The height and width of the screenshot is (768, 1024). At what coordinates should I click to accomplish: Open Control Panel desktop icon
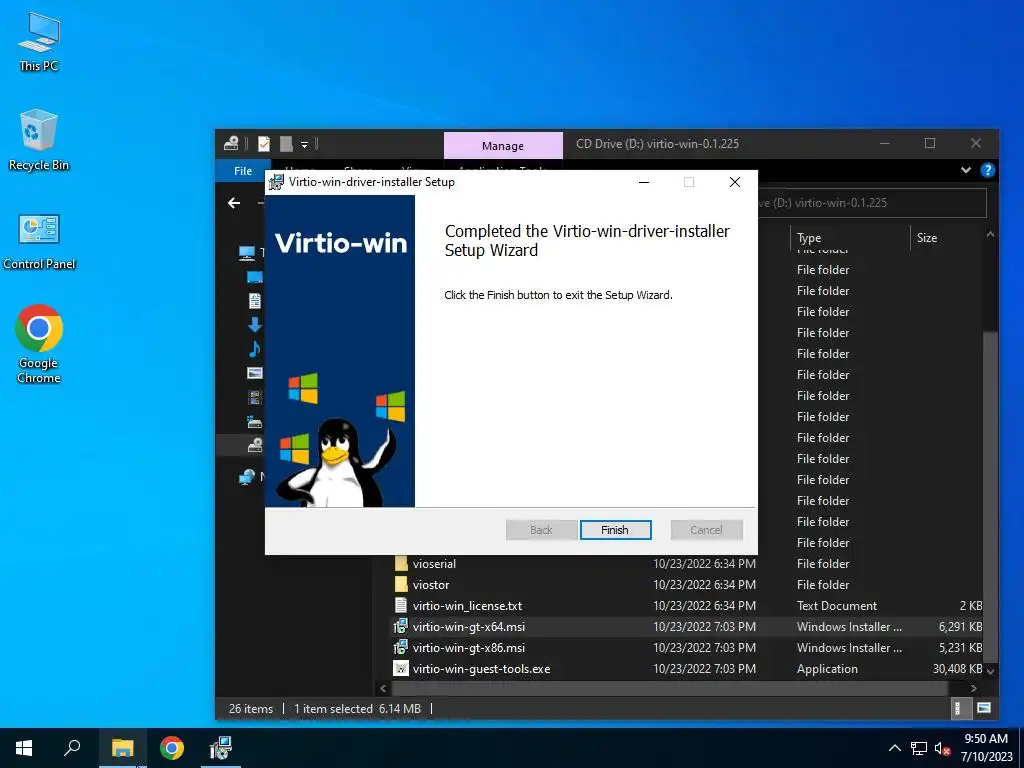39,242
